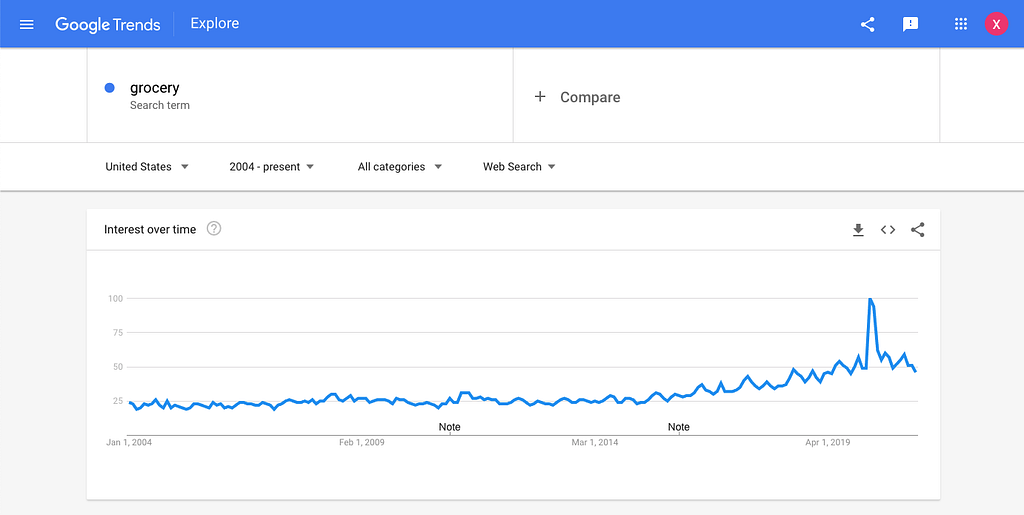This screenshot has height=515, width=1024.
Task: Select the Explore header item
Action: [215, 23]
